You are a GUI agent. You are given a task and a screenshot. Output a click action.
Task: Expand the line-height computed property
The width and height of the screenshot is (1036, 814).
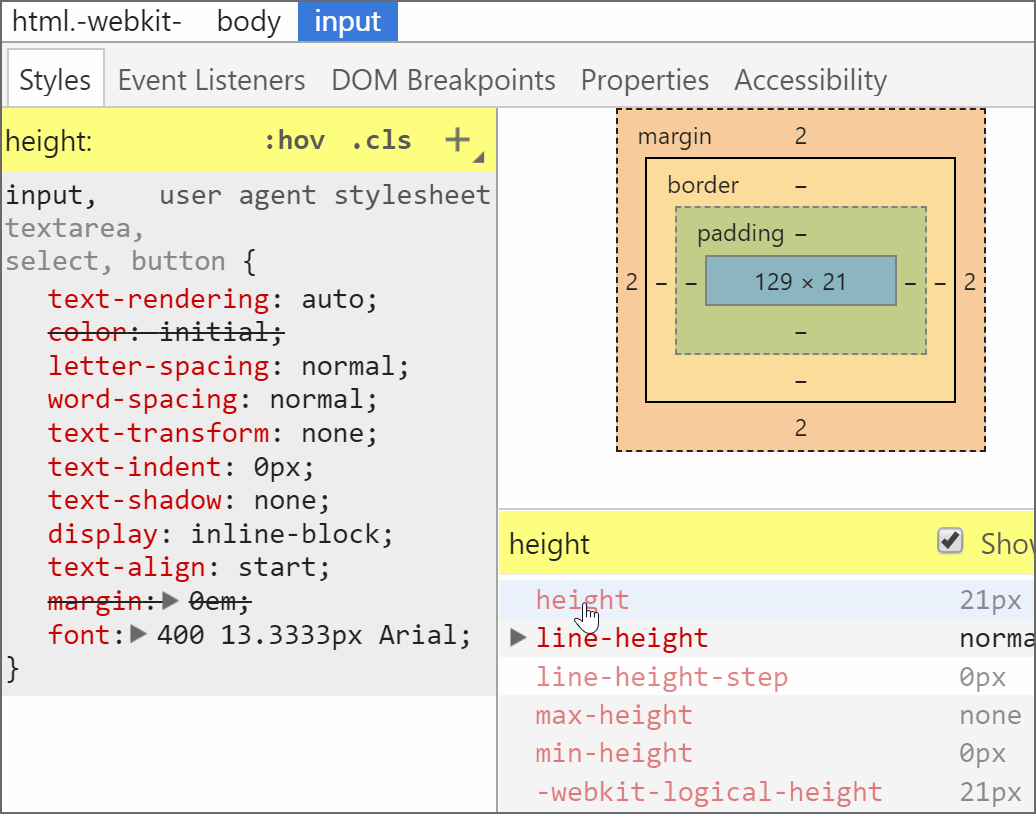click(x=517, y=638)
